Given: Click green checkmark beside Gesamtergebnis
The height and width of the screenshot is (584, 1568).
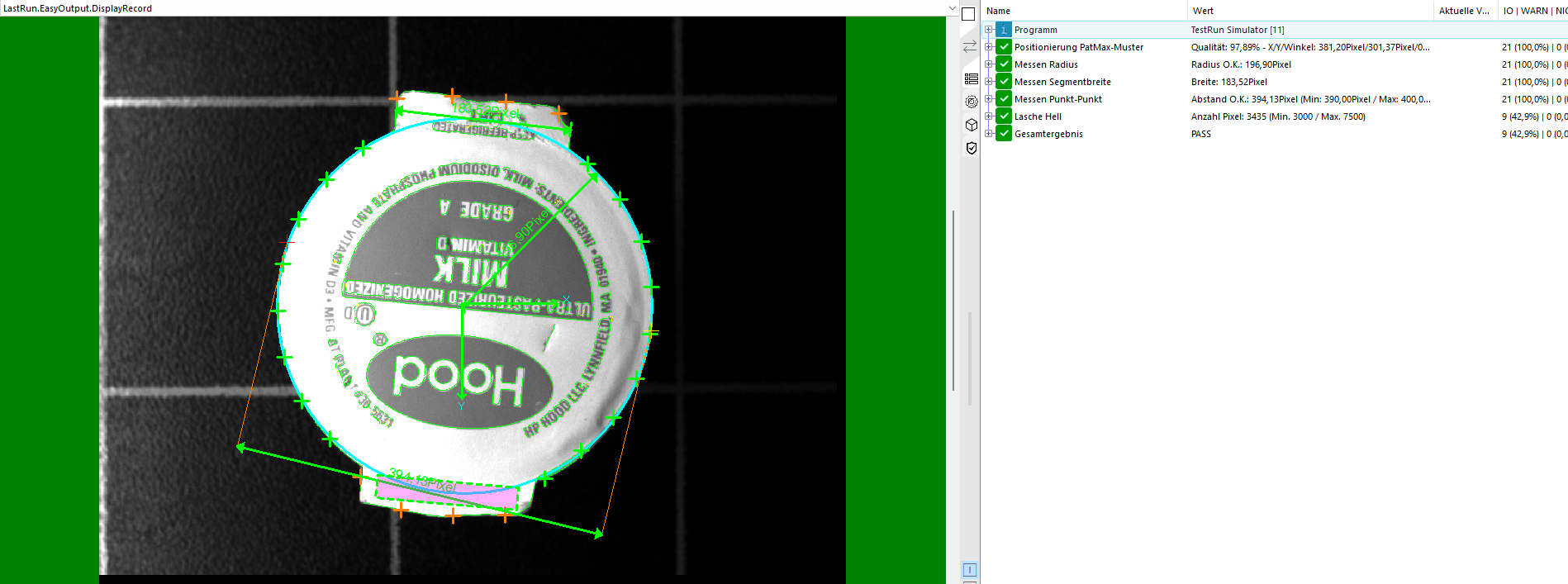Looking at the screenshot, I should click(1004, 134).
